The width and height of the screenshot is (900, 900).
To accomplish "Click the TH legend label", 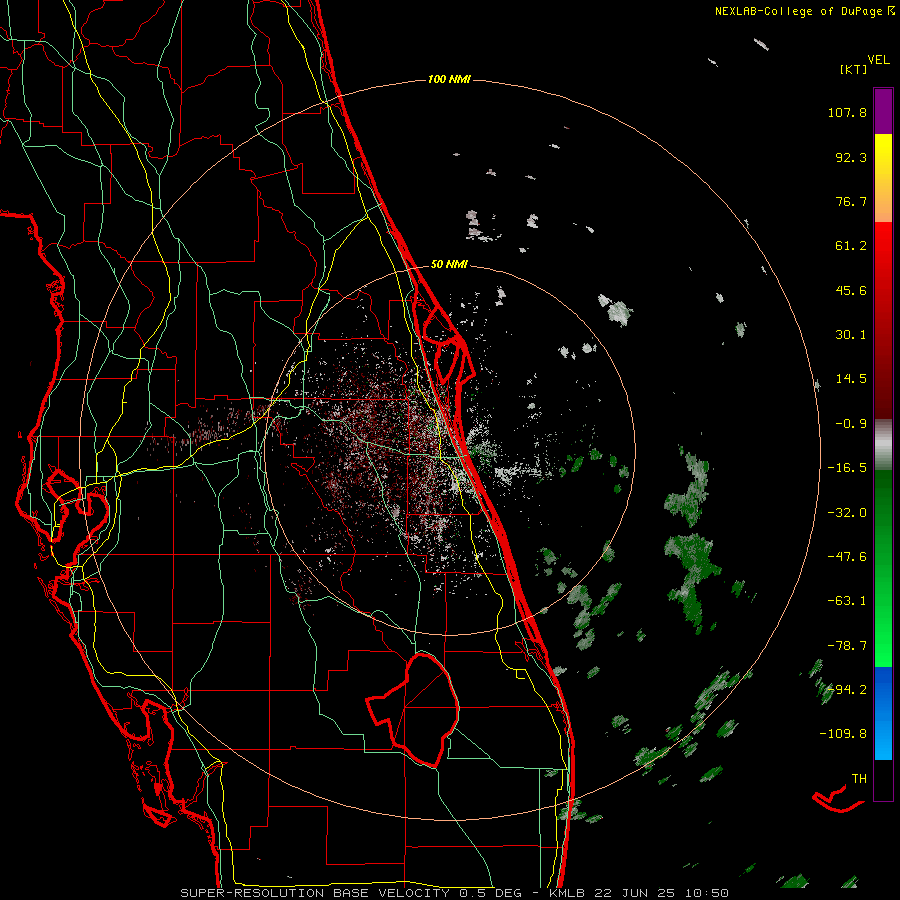I will click(859, 779).
